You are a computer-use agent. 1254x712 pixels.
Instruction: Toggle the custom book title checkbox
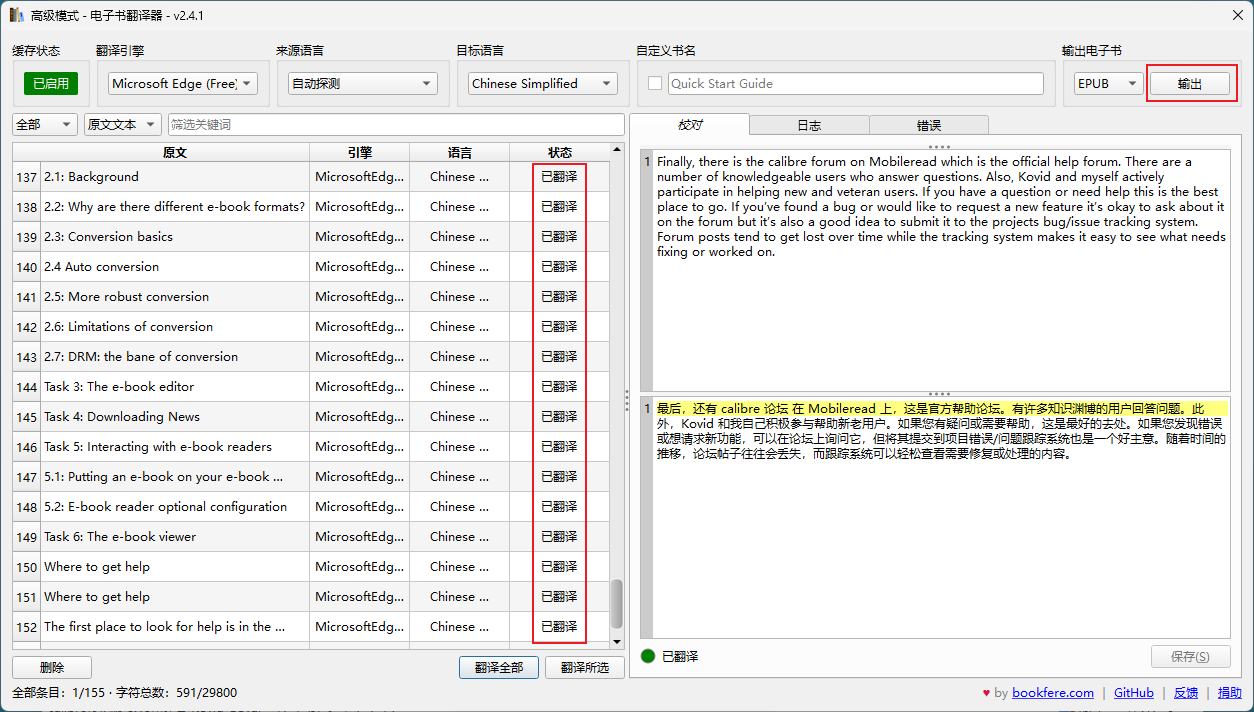point(655,84)
